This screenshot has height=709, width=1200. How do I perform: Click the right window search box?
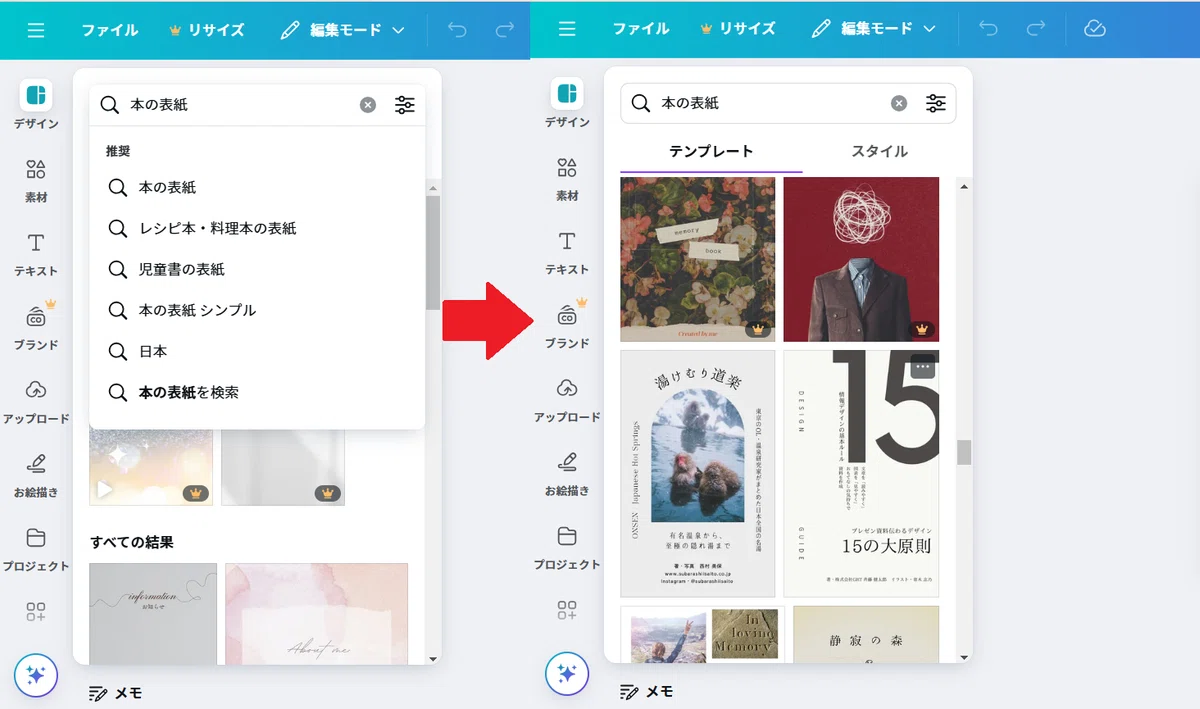(x=788, y=103)
